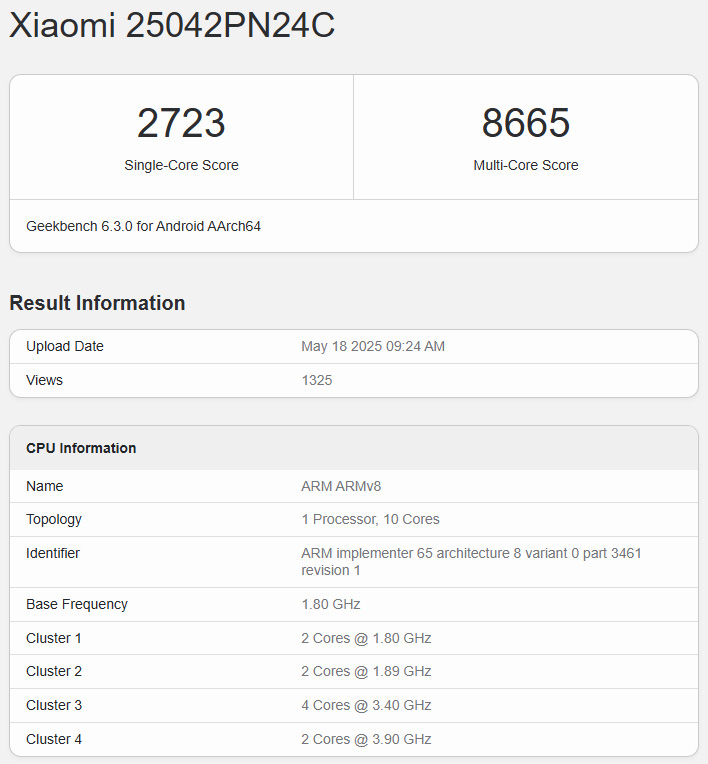This screenshot has height=764, width=708.
Task: Select the date May 18 2025 09:24 AM
Action: tap(373, 346)
